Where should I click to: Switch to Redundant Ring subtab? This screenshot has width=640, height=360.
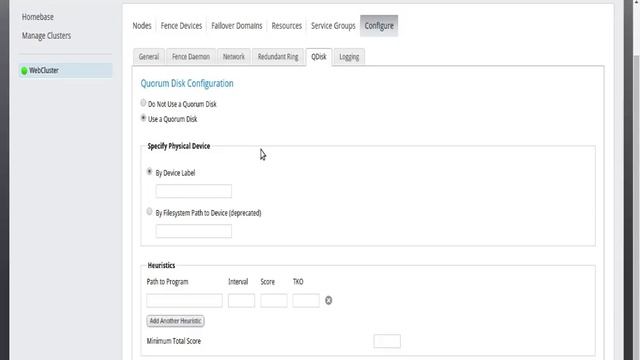(x=278, y=57)
